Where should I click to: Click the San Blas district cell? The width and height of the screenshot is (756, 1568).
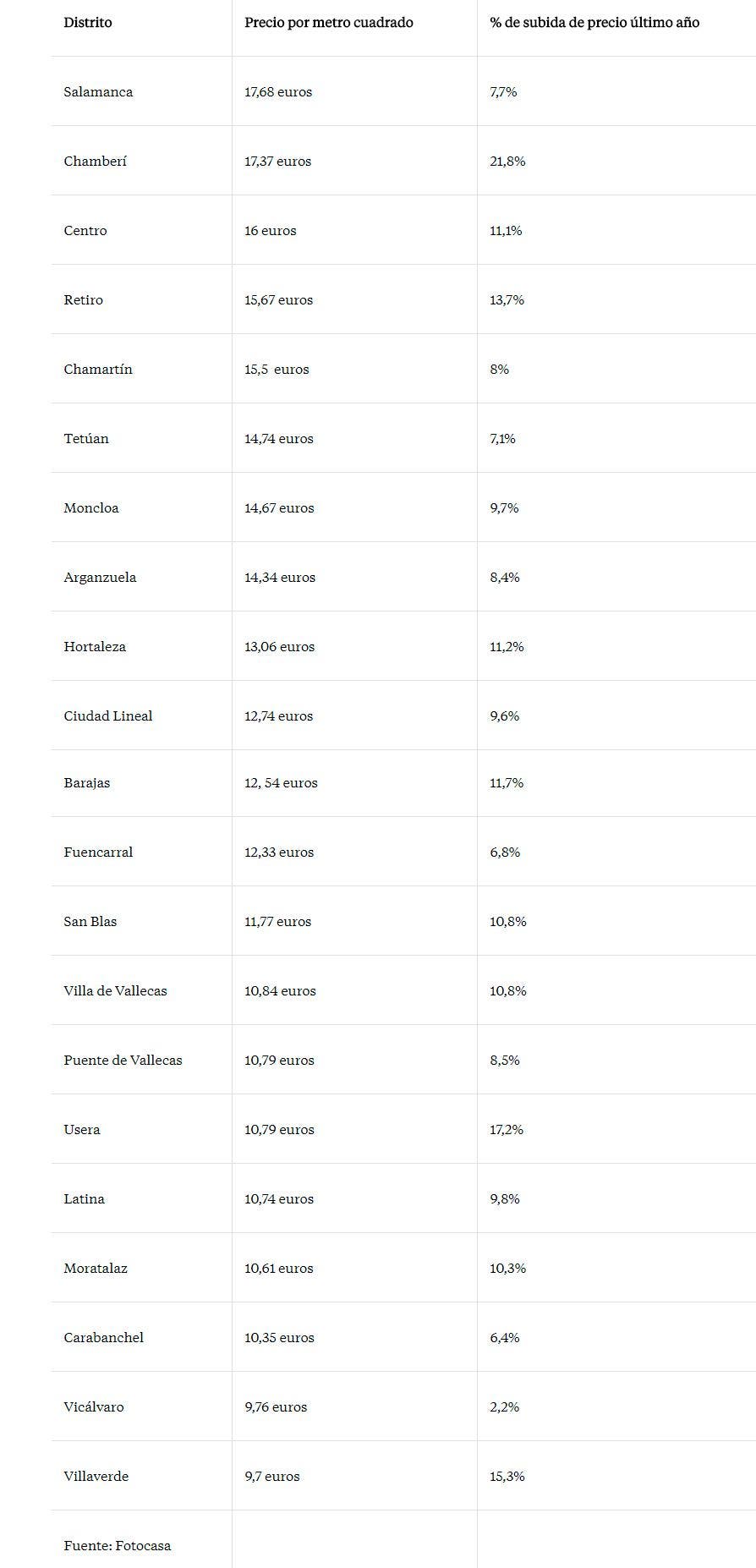(x=90, y=922)
